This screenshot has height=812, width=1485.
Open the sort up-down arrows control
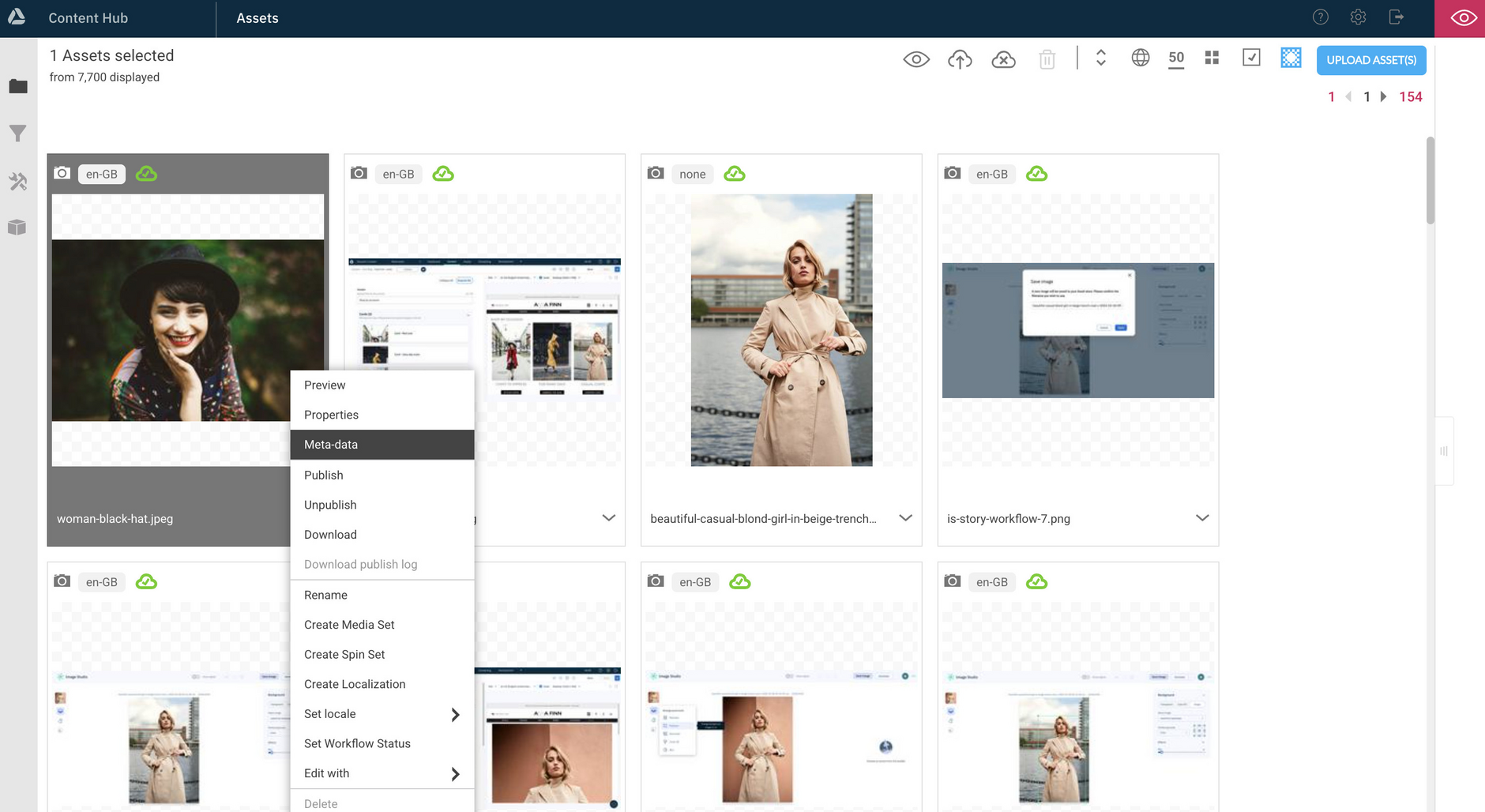[x=1100, y=58]
